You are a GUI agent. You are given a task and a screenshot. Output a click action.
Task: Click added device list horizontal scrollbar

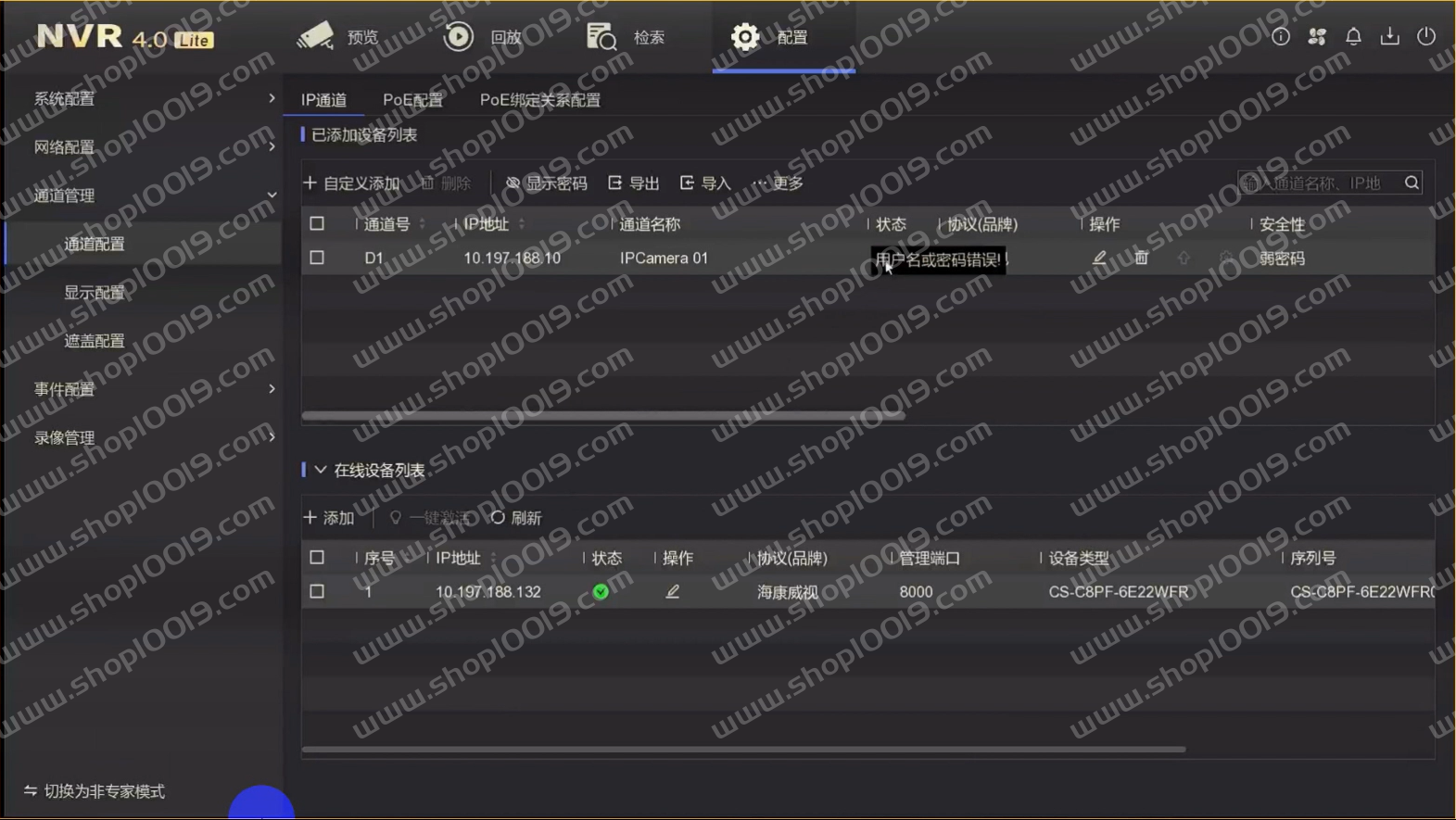(603, 415)
